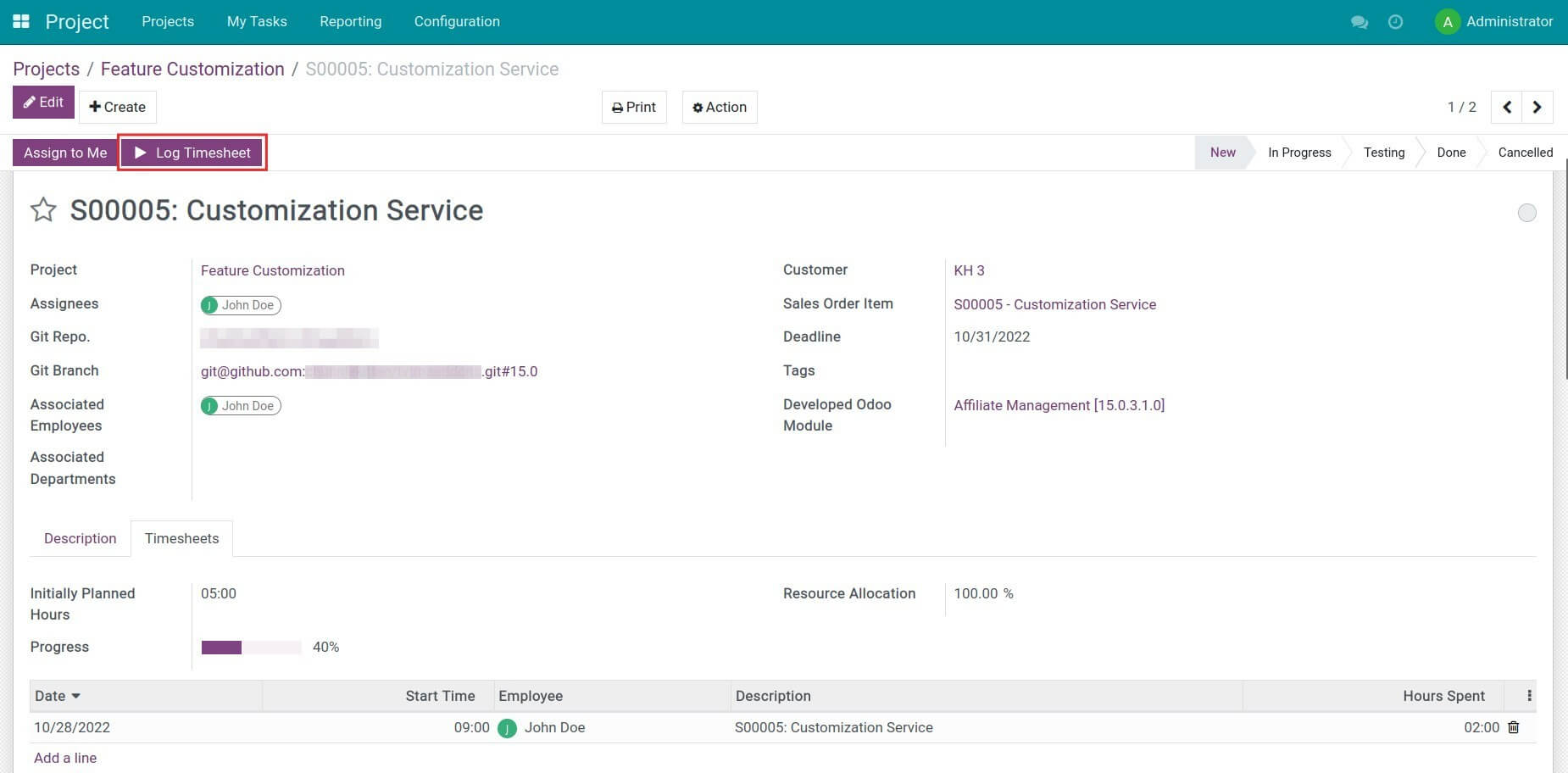Click the help question-mark icon
Viewport: 1568px width, 773px height.
coord(1395,22)
